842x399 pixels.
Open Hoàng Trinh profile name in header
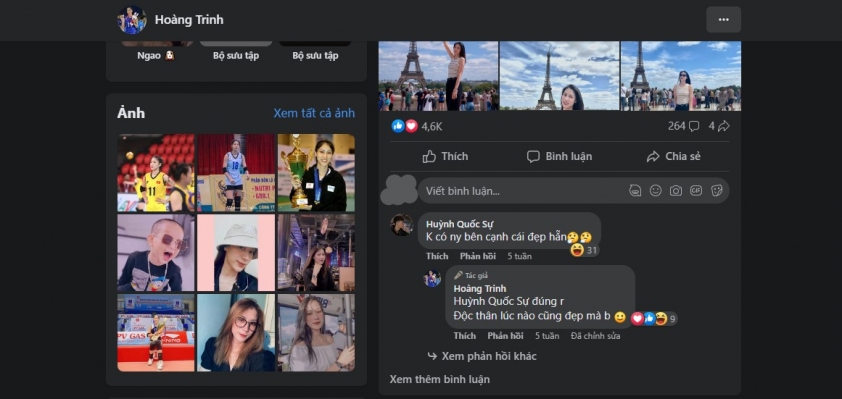189,20
